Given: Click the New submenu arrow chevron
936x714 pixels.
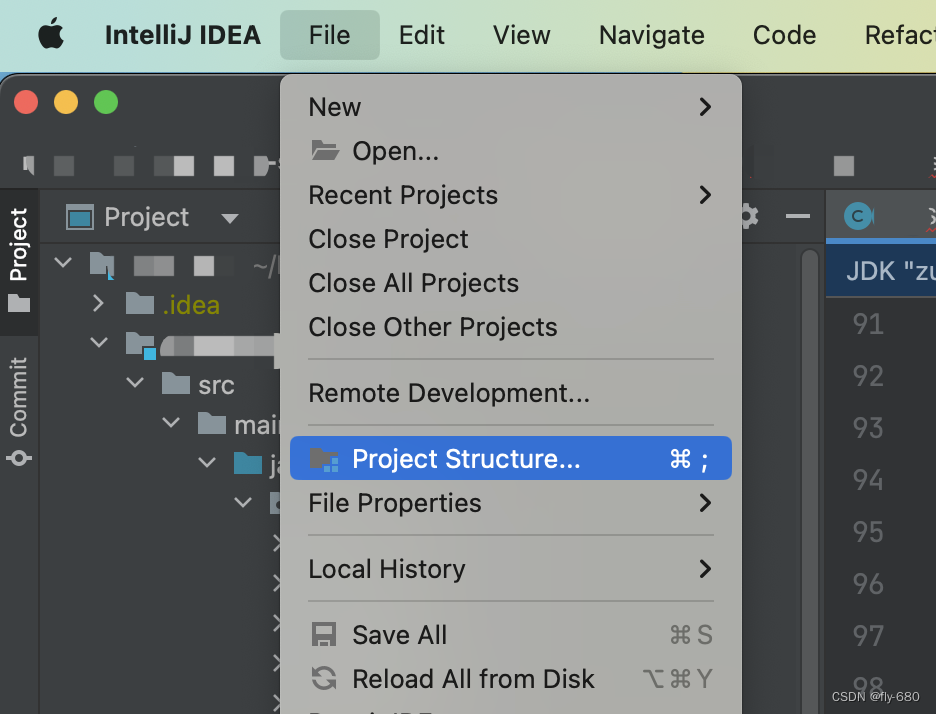Looking at the screenshot, I should [x=705, y=107].
